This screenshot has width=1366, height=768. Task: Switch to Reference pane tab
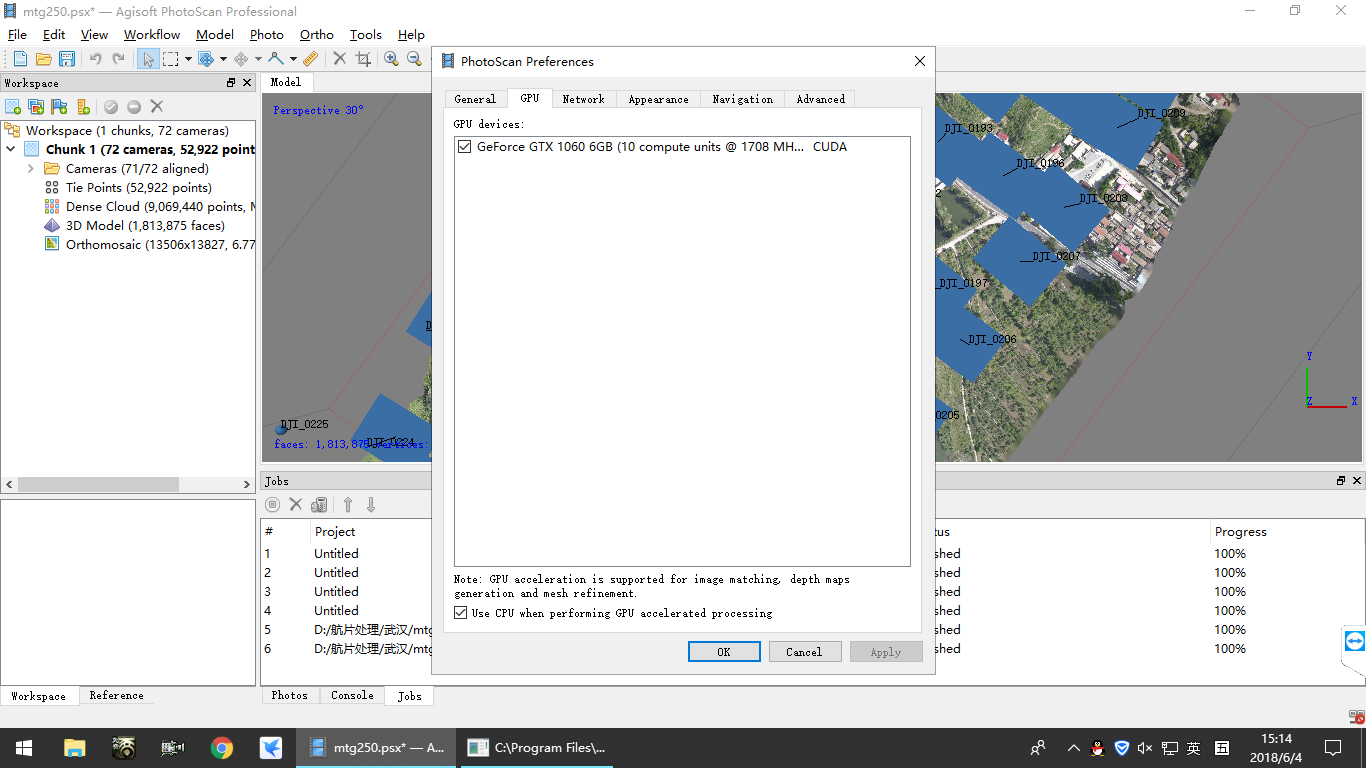[116, 696]
